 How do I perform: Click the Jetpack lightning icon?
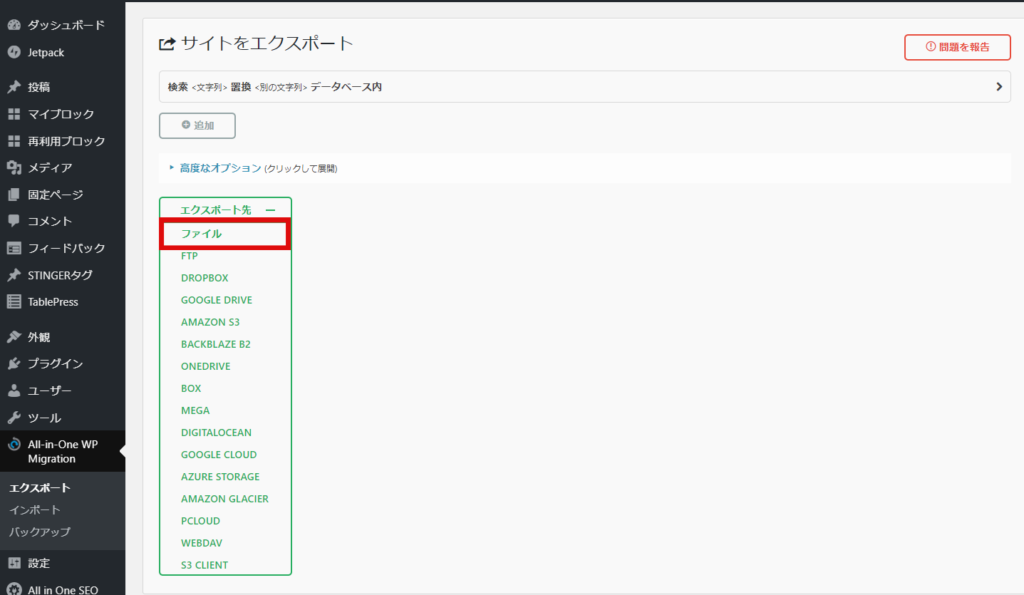(14, 52)
